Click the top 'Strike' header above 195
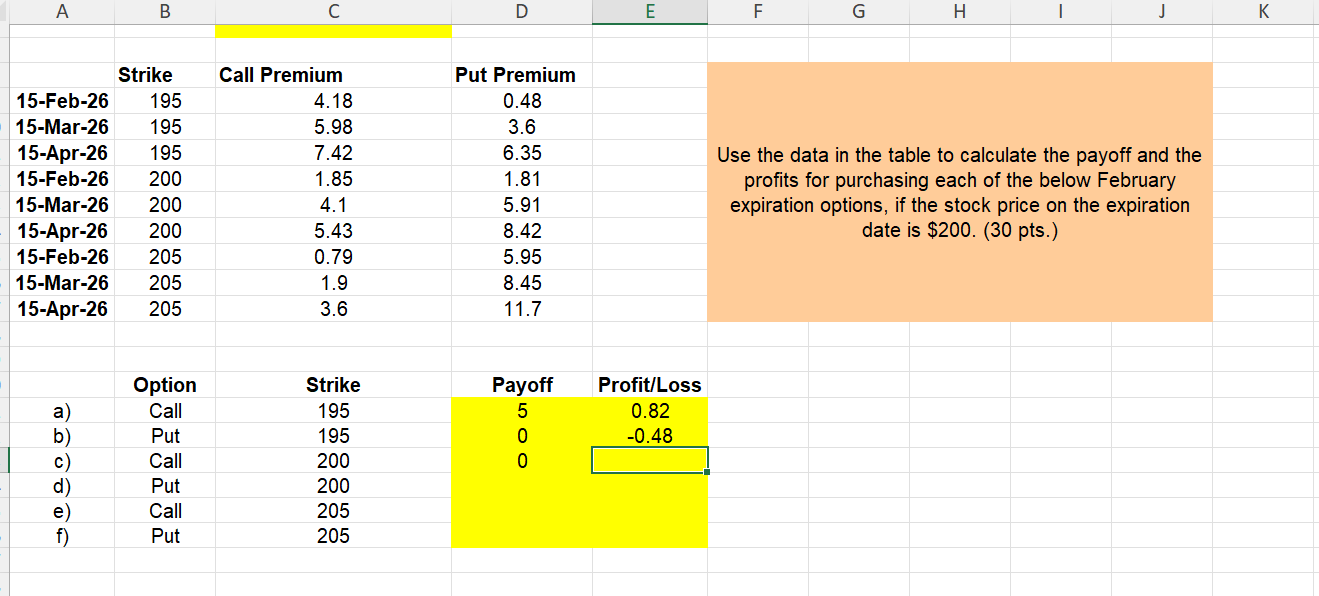The image size is (1319, 596). pos(165,75)
